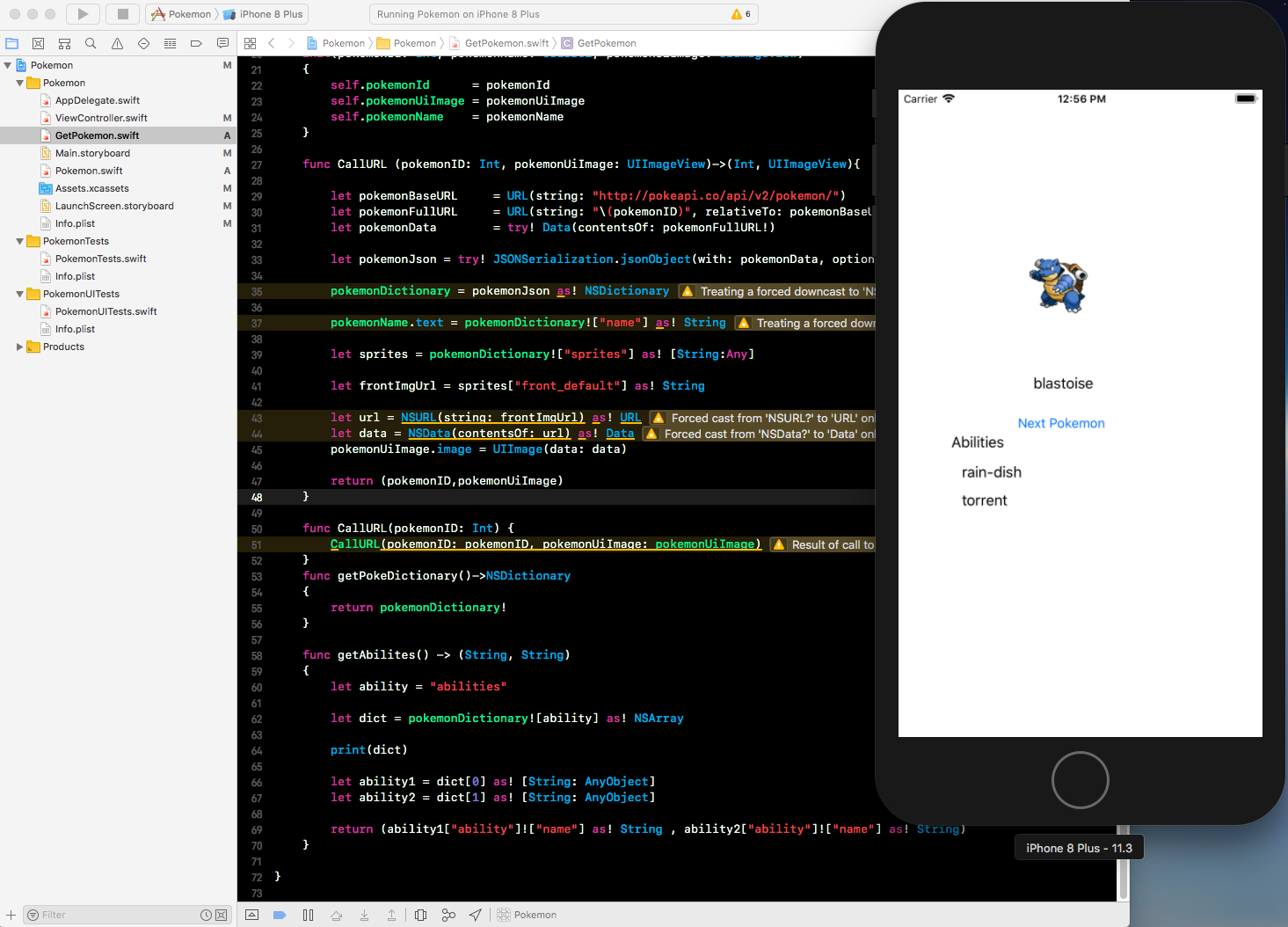
Task: Open the Issue navigator
Action: point(117,43)
